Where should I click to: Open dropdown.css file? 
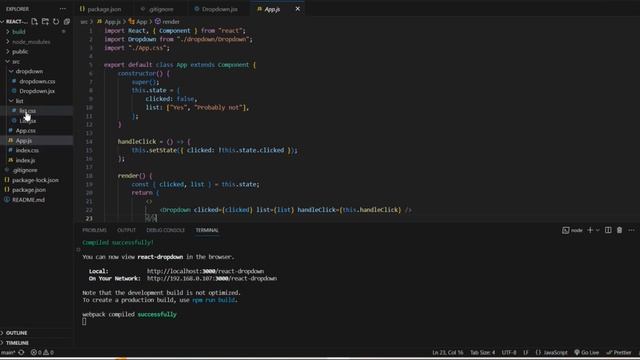tap(37, 81)
